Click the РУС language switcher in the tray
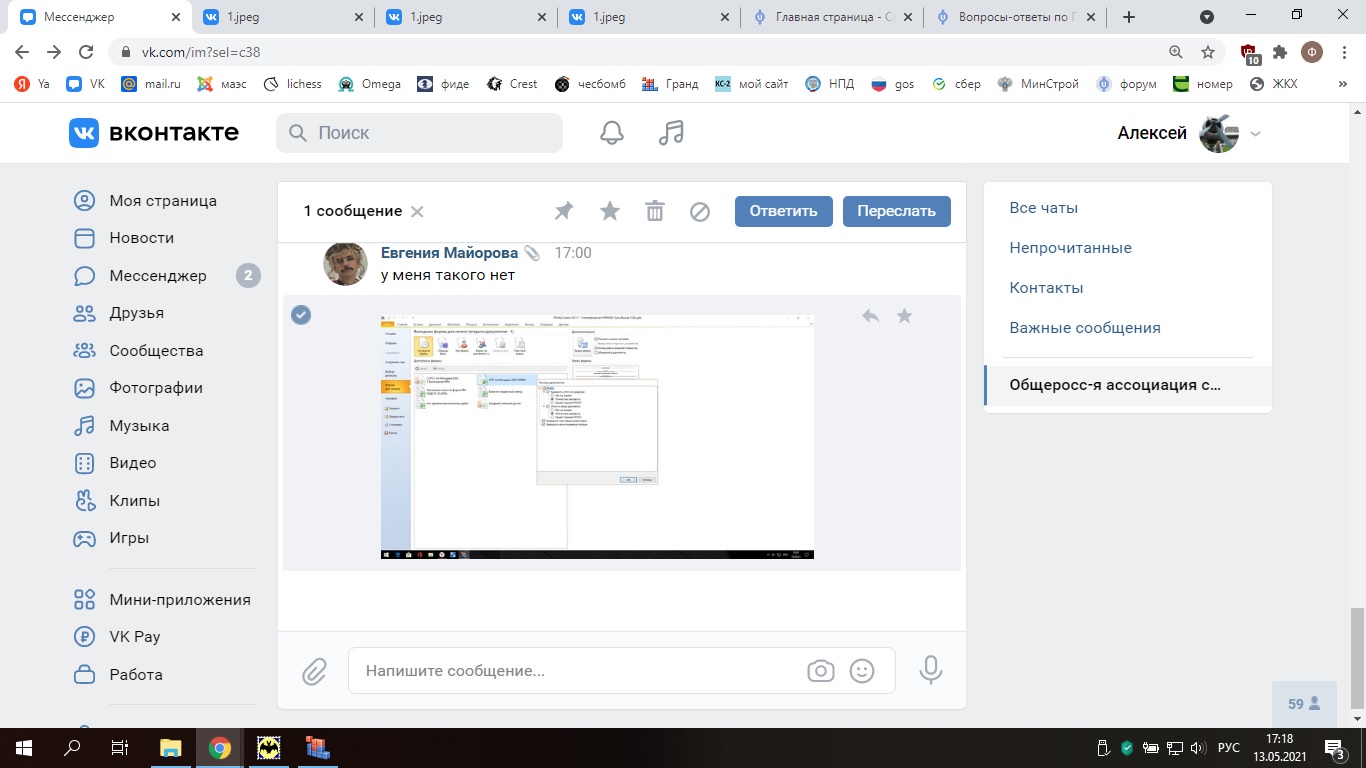Screen dimensions: 1366x768 1228,747
